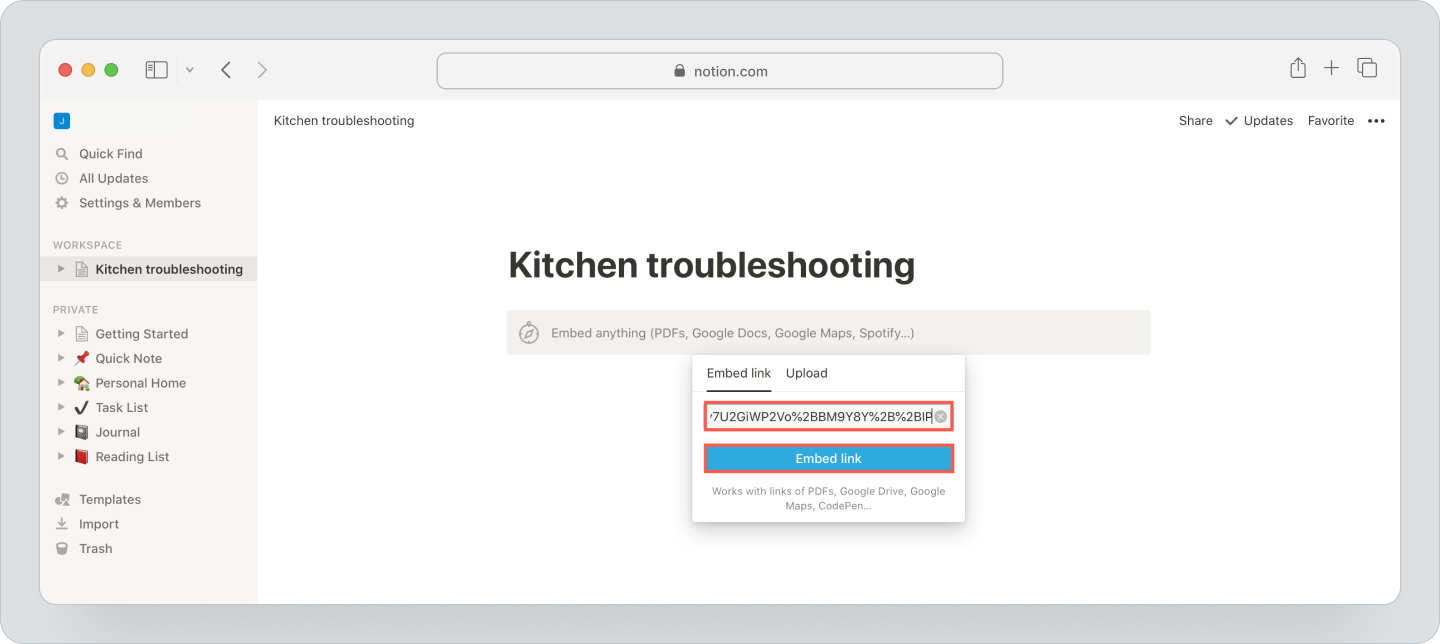This screenshot has width=1440, height=644.
Task: Click the Safari share icon
Action: pos(1297,68)
